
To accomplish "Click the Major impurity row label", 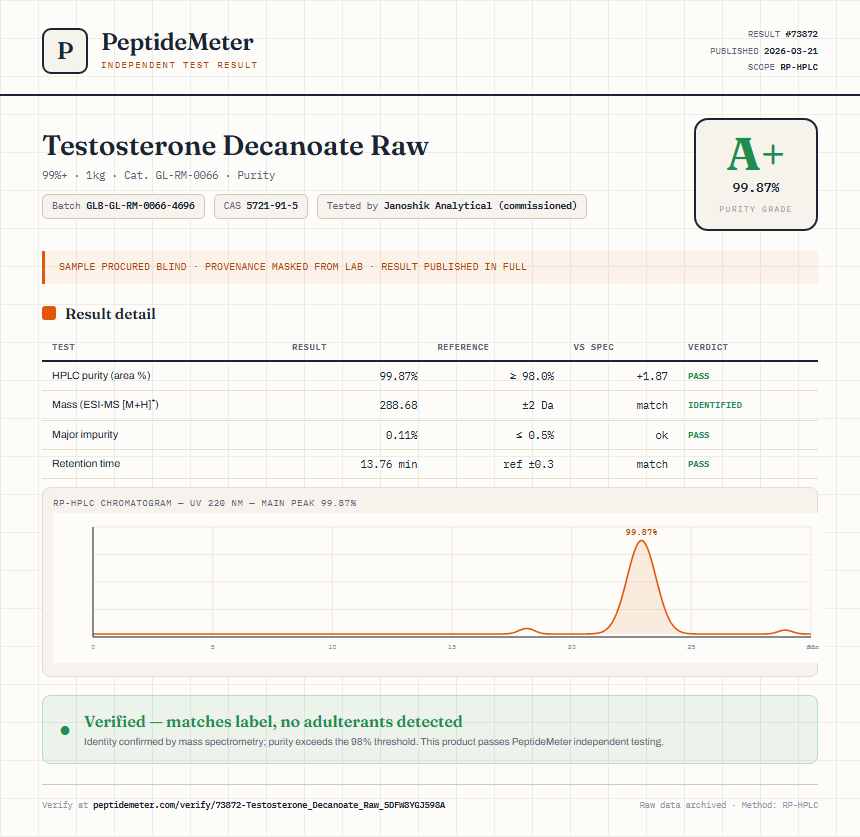I will (x=85, y=434).
